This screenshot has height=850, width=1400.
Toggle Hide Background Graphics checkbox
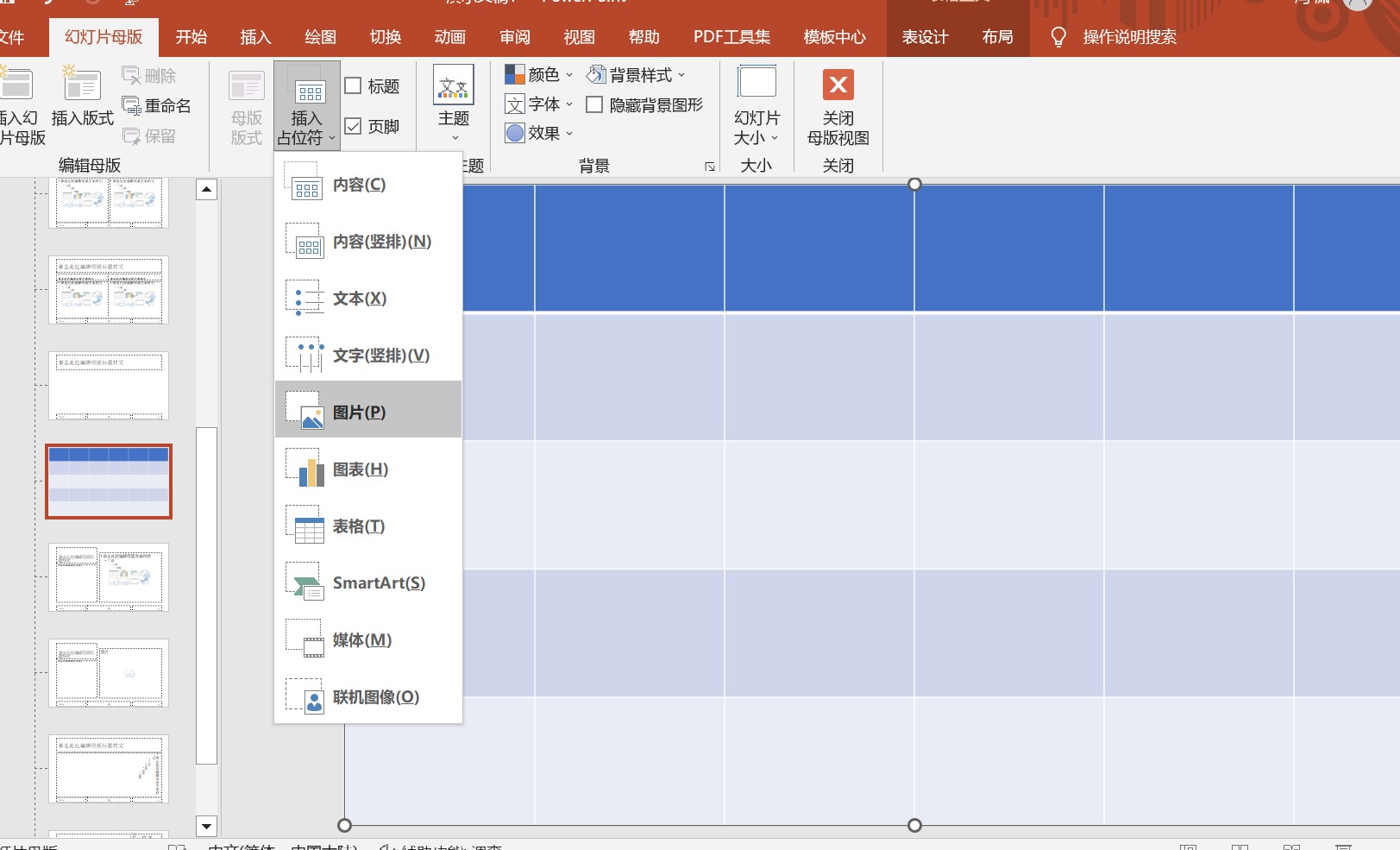coord(594,105)
